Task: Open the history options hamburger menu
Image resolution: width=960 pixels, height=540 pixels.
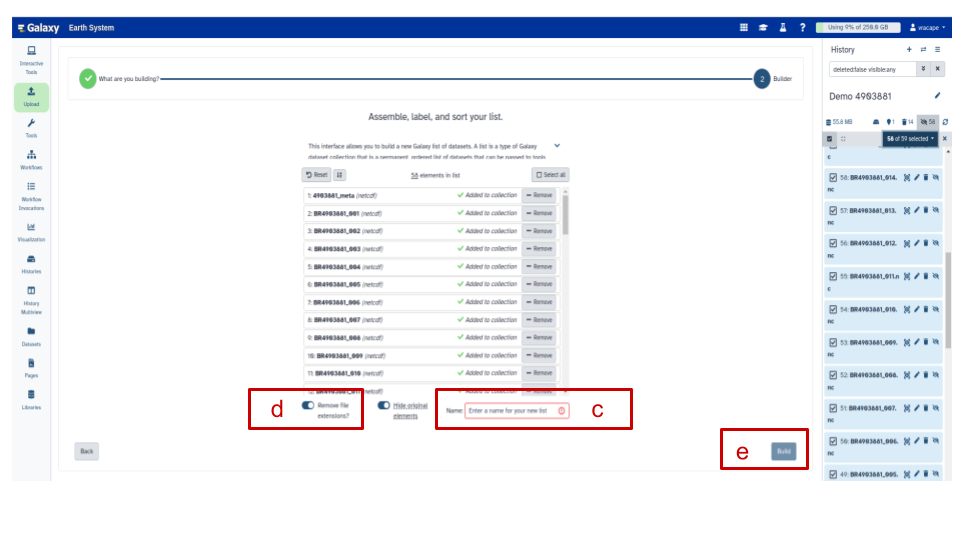Action: click(x=937, y=49)
